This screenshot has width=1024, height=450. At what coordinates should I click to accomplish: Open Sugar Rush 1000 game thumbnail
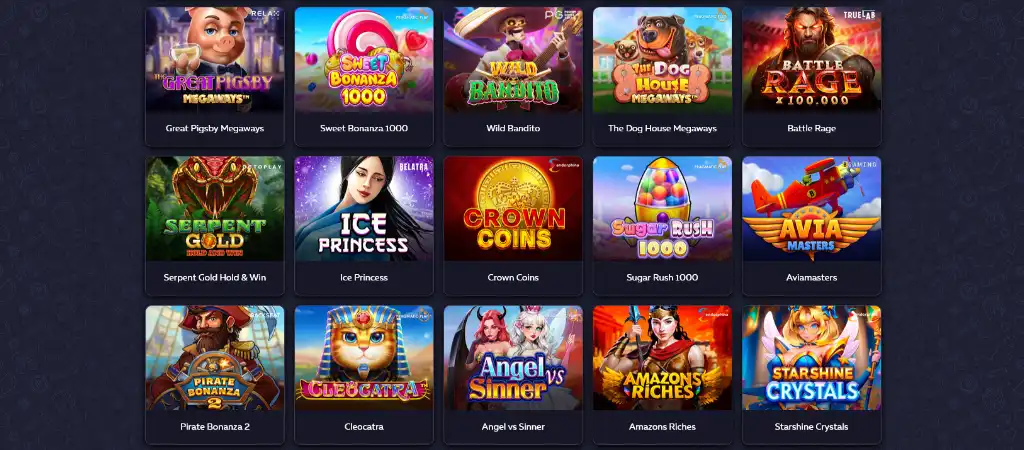tap(662, 209)
